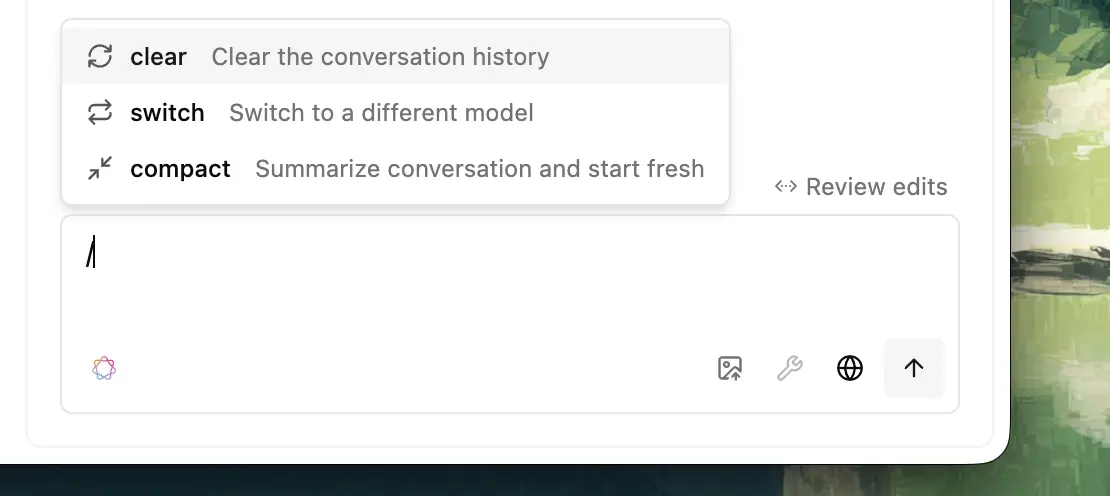This screenshot has height=496, width=1110.
Task: Open the tools wrench icon
Action: tap(789, 369)
